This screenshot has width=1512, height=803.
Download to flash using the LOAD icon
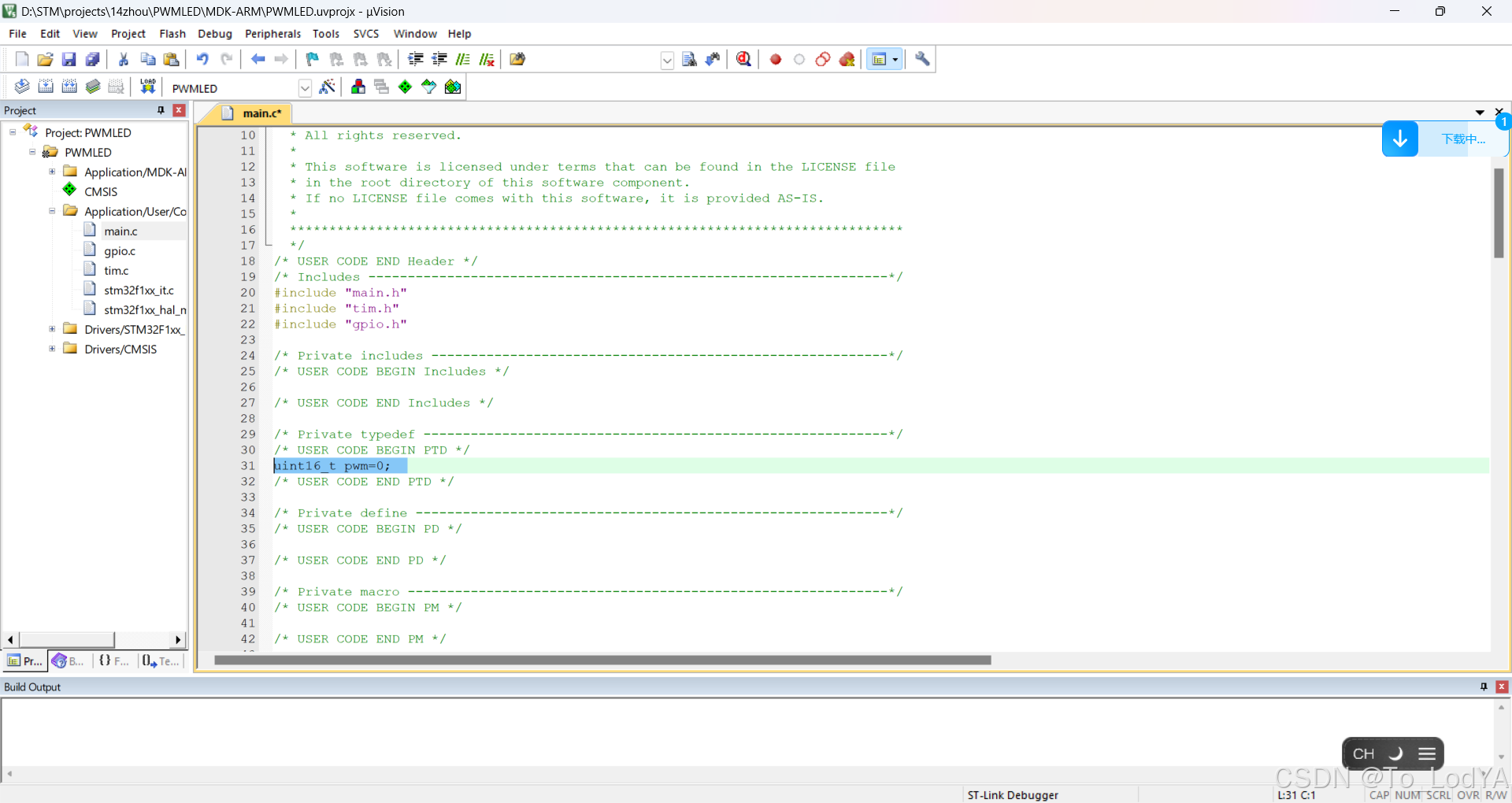[147, 87]
